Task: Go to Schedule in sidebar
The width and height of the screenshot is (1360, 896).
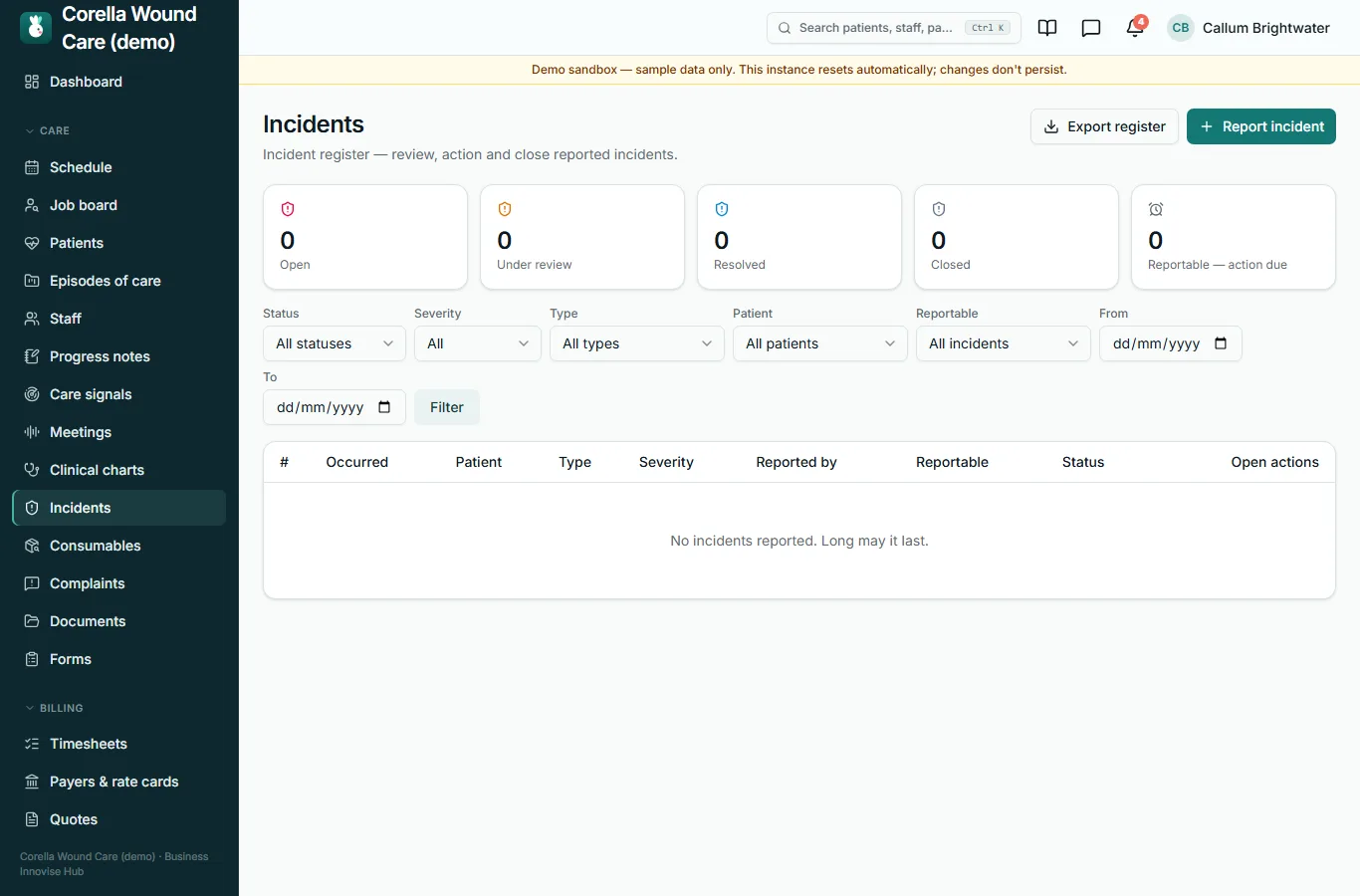Action: click(x=119, y=167)
